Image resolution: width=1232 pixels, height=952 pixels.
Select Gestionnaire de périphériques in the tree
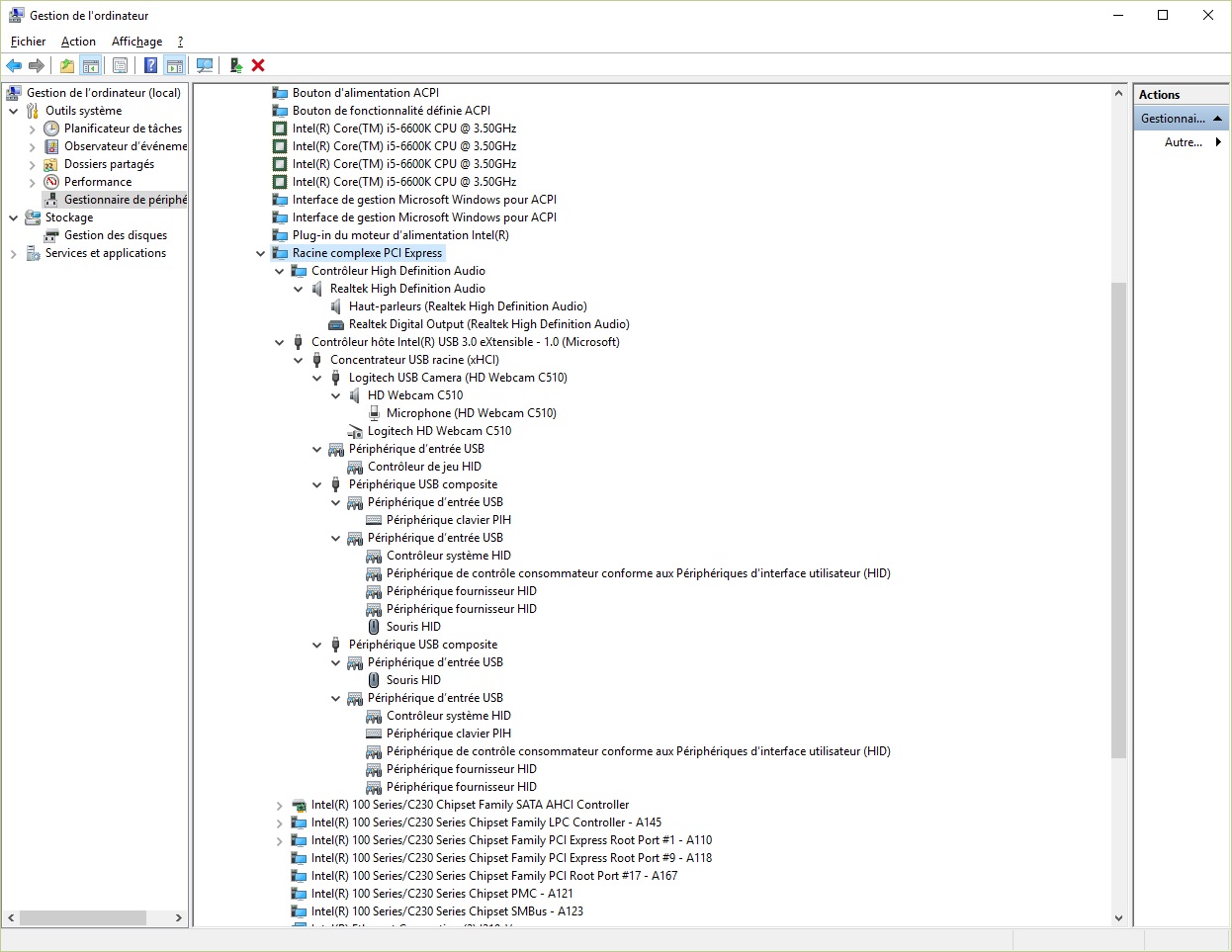point(125,200)
